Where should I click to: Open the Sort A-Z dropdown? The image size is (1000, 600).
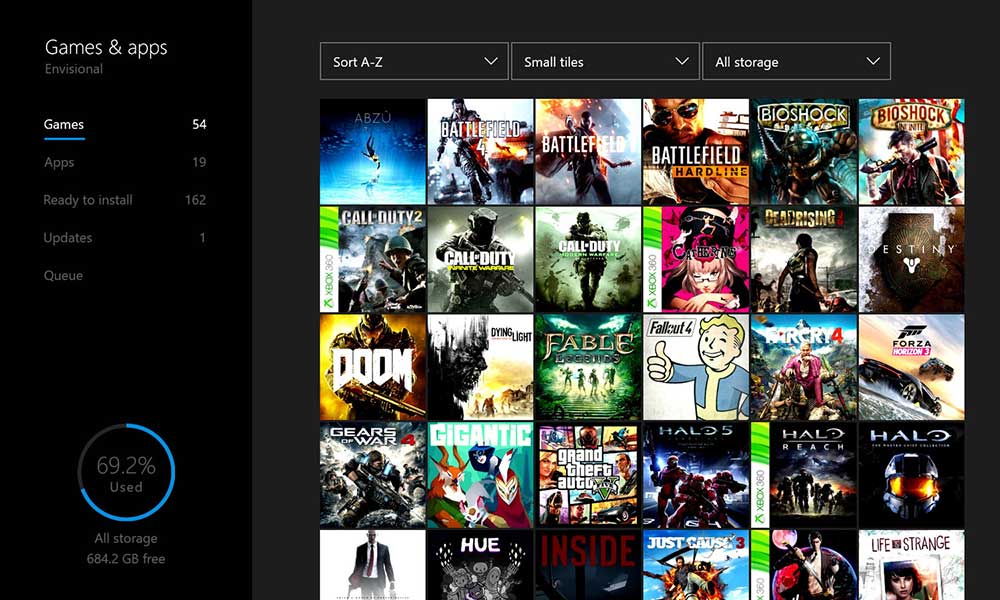[x=414, y=61]
